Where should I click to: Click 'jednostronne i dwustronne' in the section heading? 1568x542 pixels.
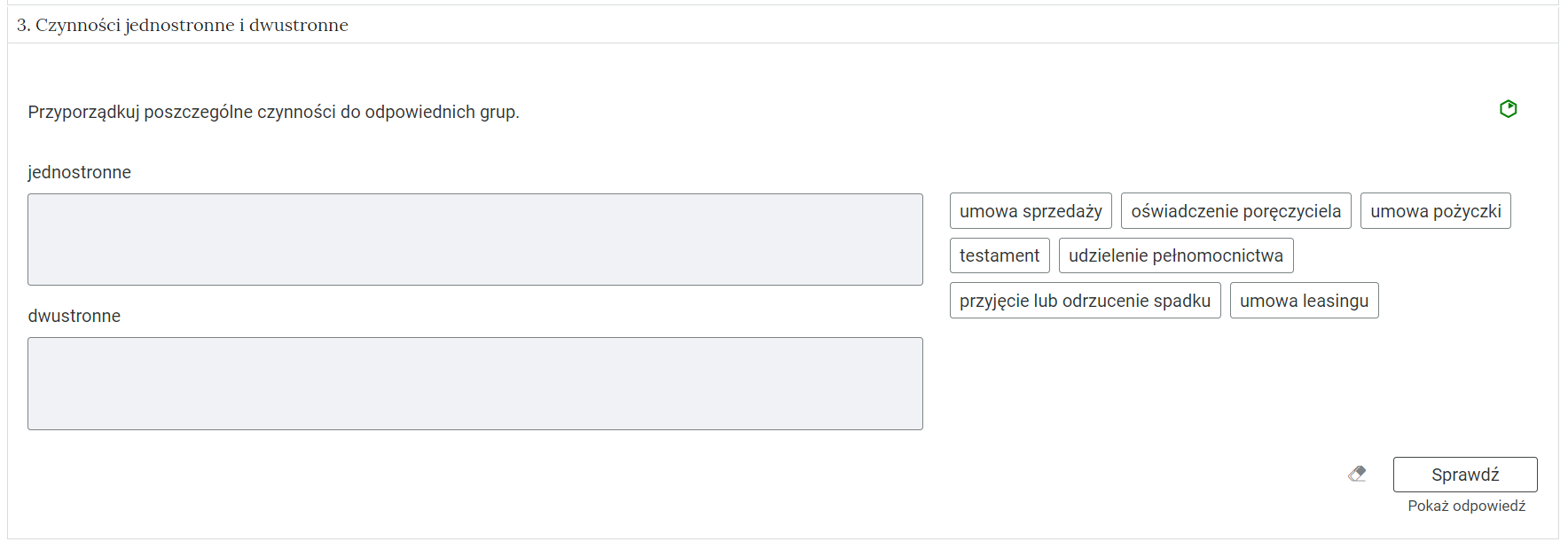coord(236,26)
